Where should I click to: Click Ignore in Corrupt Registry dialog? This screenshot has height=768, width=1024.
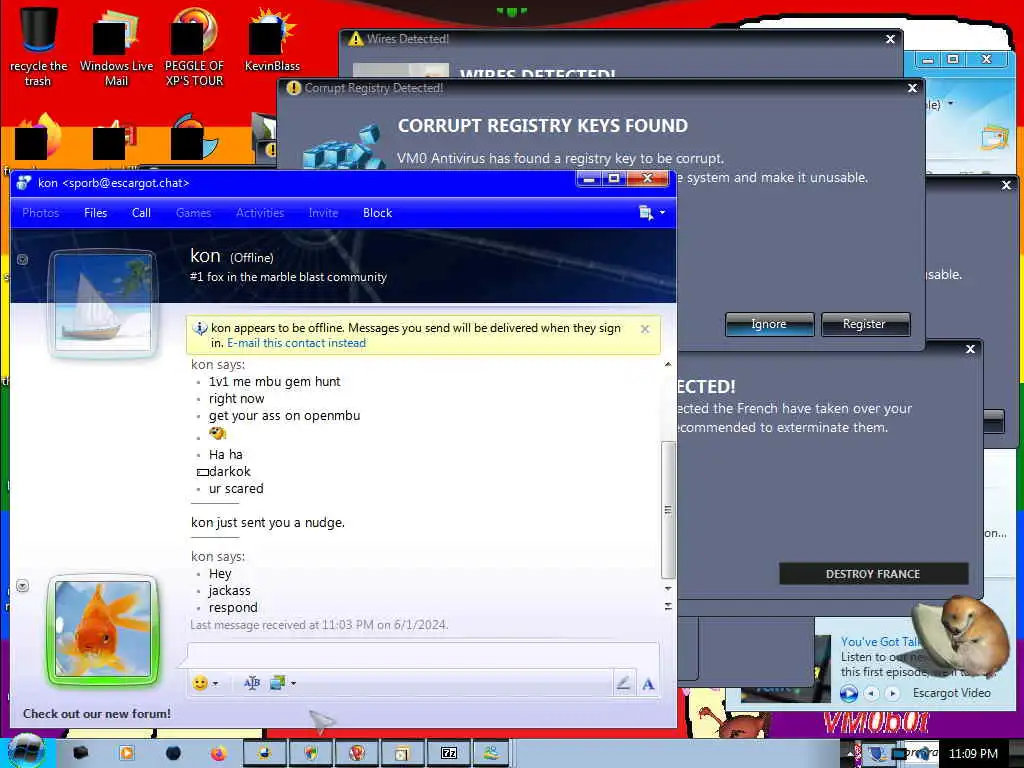pos(769,324)
